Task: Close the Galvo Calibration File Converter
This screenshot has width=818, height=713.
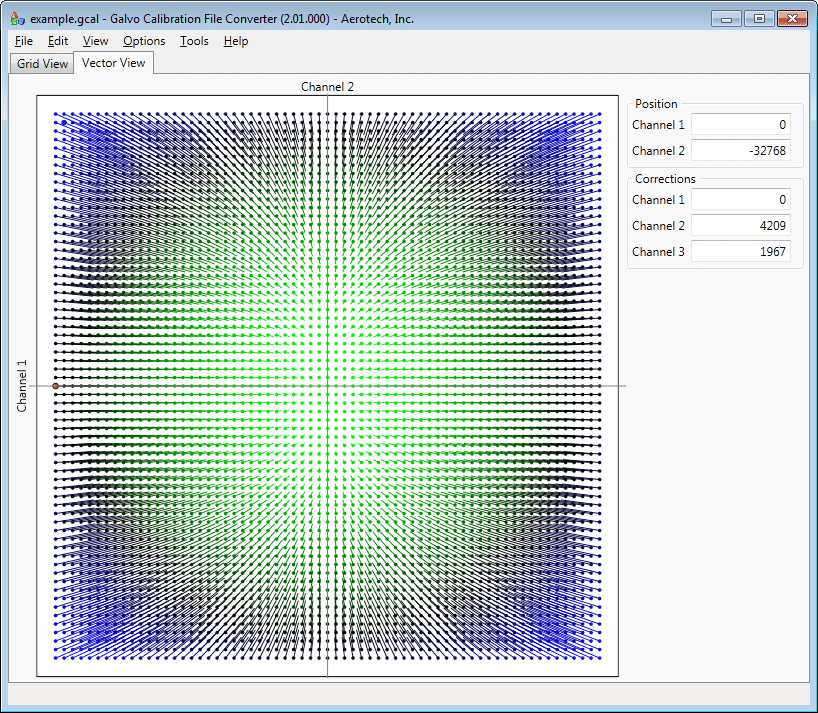Action: [792, 18]
